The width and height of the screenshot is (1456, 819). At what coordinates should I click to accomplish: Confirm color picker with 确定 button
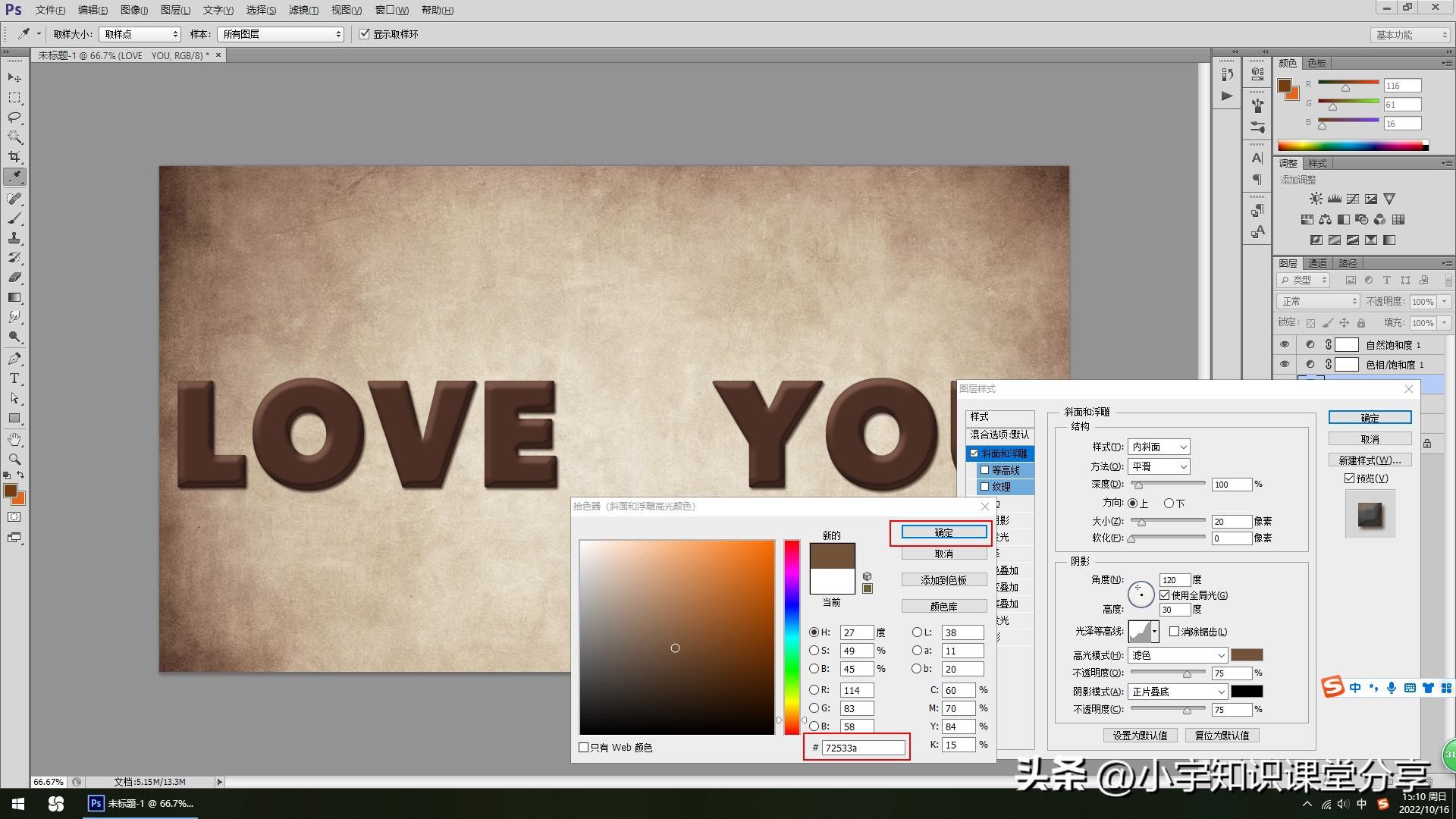pyautogui.click(x=943, y=533)
